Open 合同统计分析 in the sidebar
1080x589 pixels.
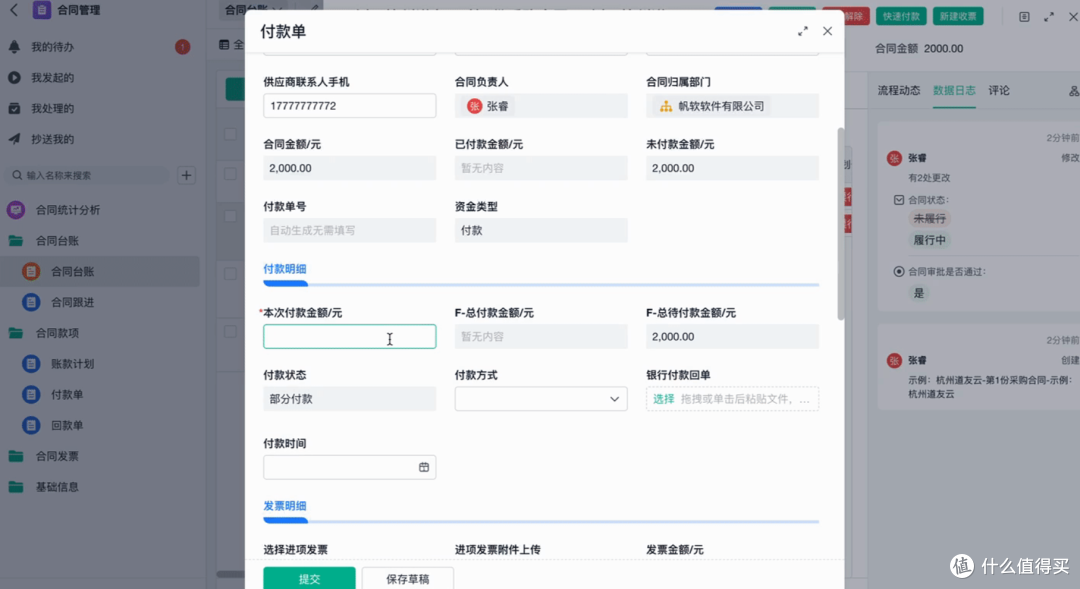68,210
